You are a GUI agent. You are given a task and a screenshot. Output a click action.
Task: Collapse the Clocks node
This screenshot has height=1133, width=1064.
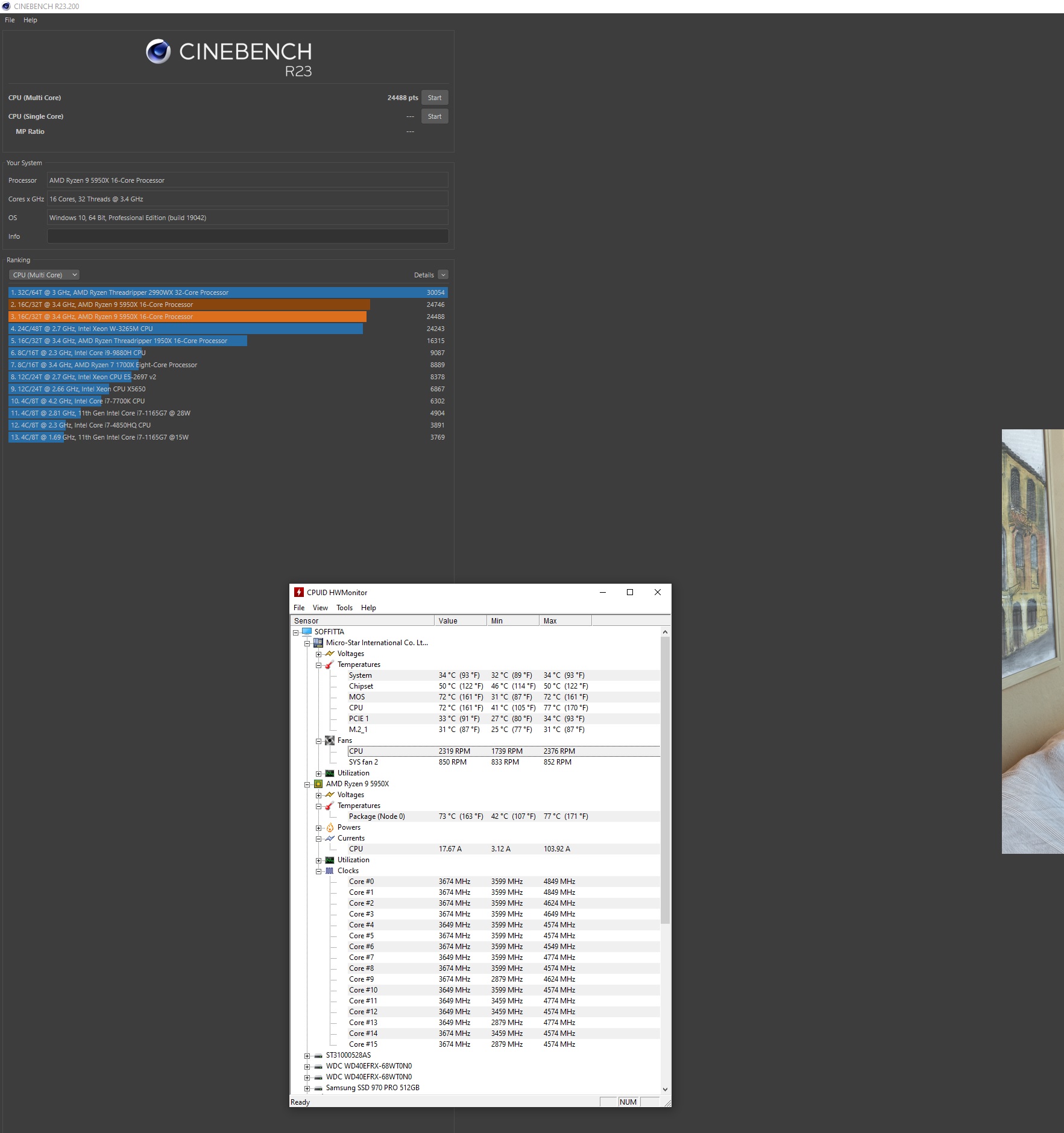pyautogui.click(x=318, y=871)
